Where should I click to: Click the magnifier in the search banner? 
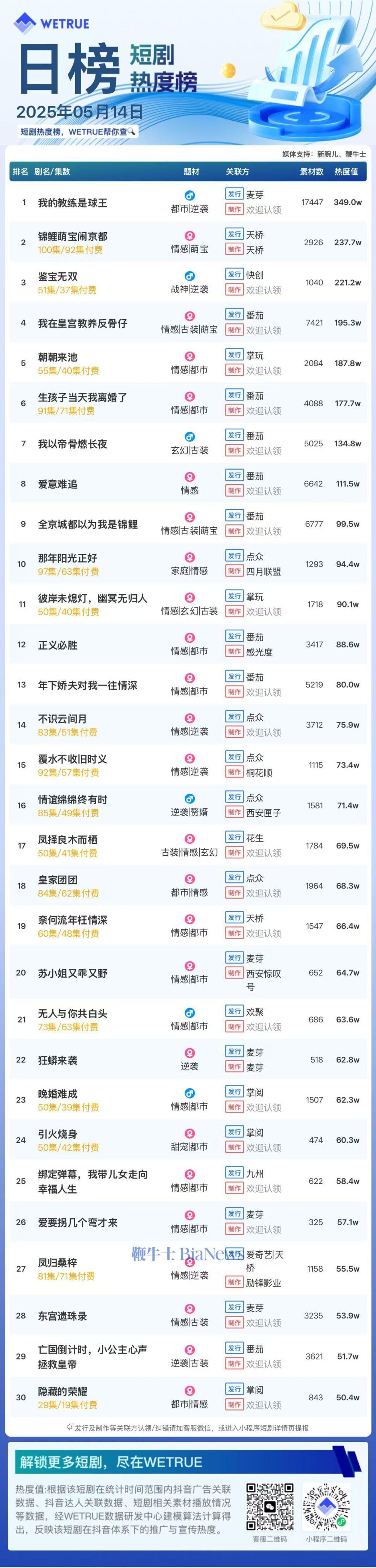click(x=132, y=131)
